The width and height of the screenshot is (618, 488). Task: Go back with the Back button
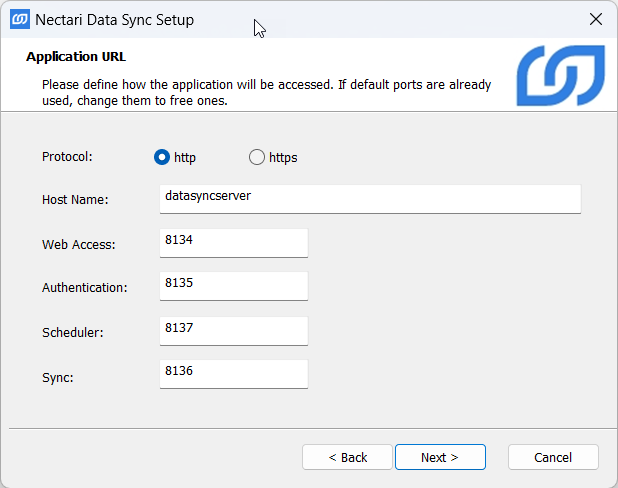[x=348, y=457]
